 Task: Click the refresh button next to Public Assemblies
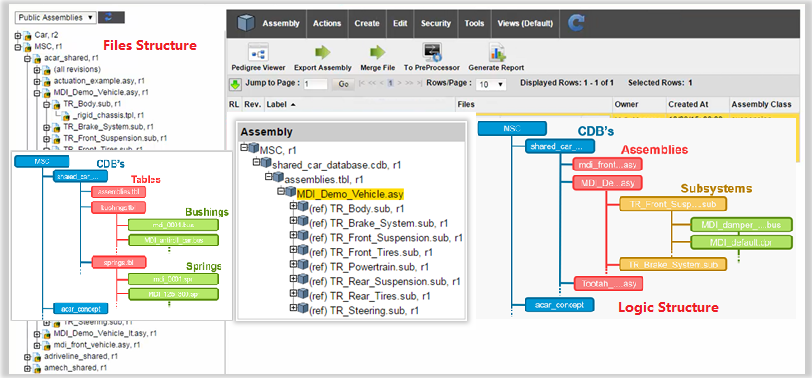[111, 17]
